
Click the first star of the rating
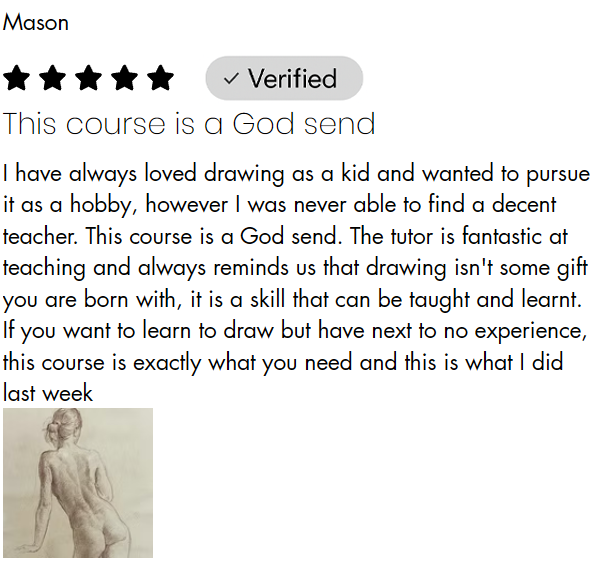(x=17, y=78)
